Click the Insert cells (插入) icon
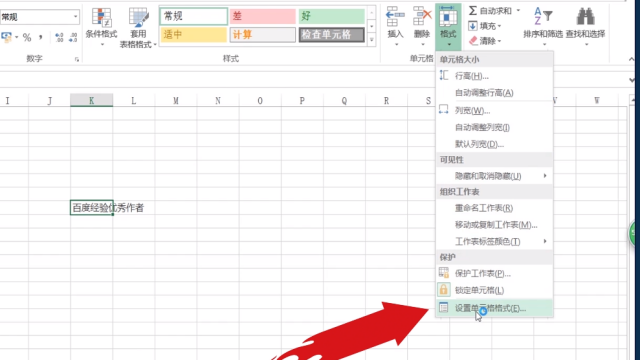 click(395, 17)
